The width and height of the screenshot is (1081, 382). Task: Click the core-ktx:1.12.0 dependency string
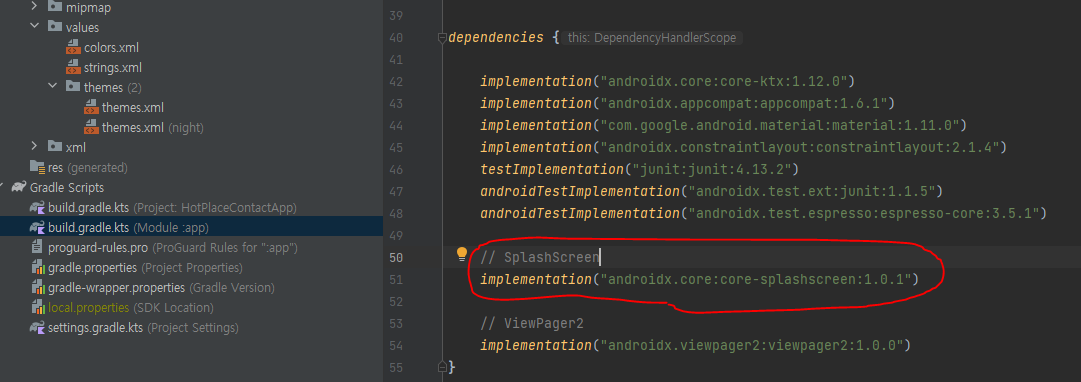click(x=723, y=81)
